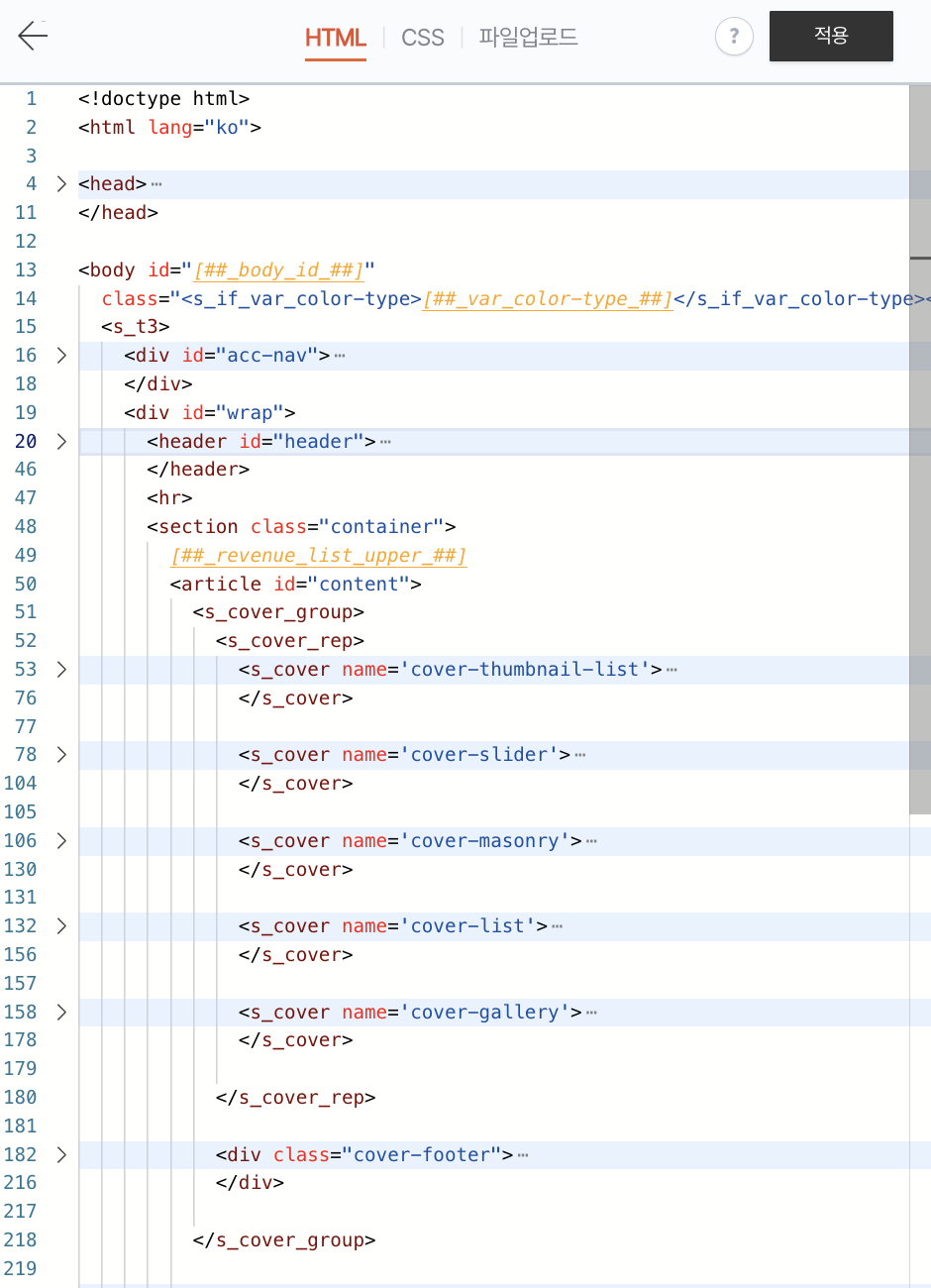Click the ellipsis after cover-footer div
This screenshot has height=1288, width=931.
coord(523,1155)
